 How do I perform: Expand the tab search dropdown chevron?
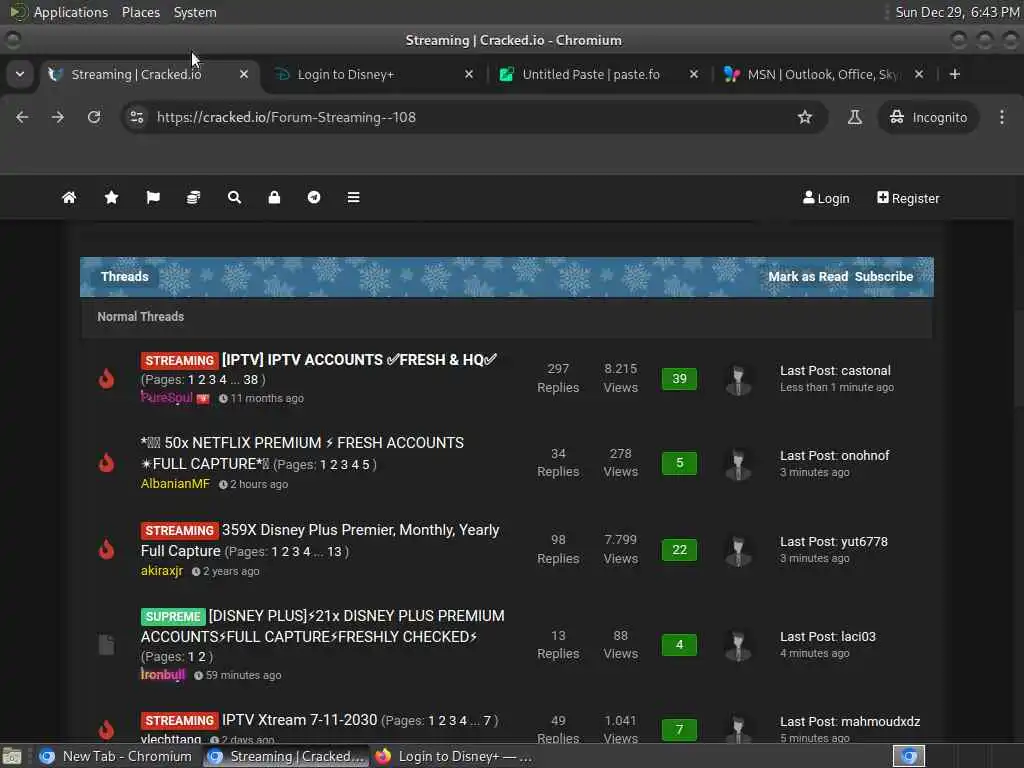tap(20, 74)
